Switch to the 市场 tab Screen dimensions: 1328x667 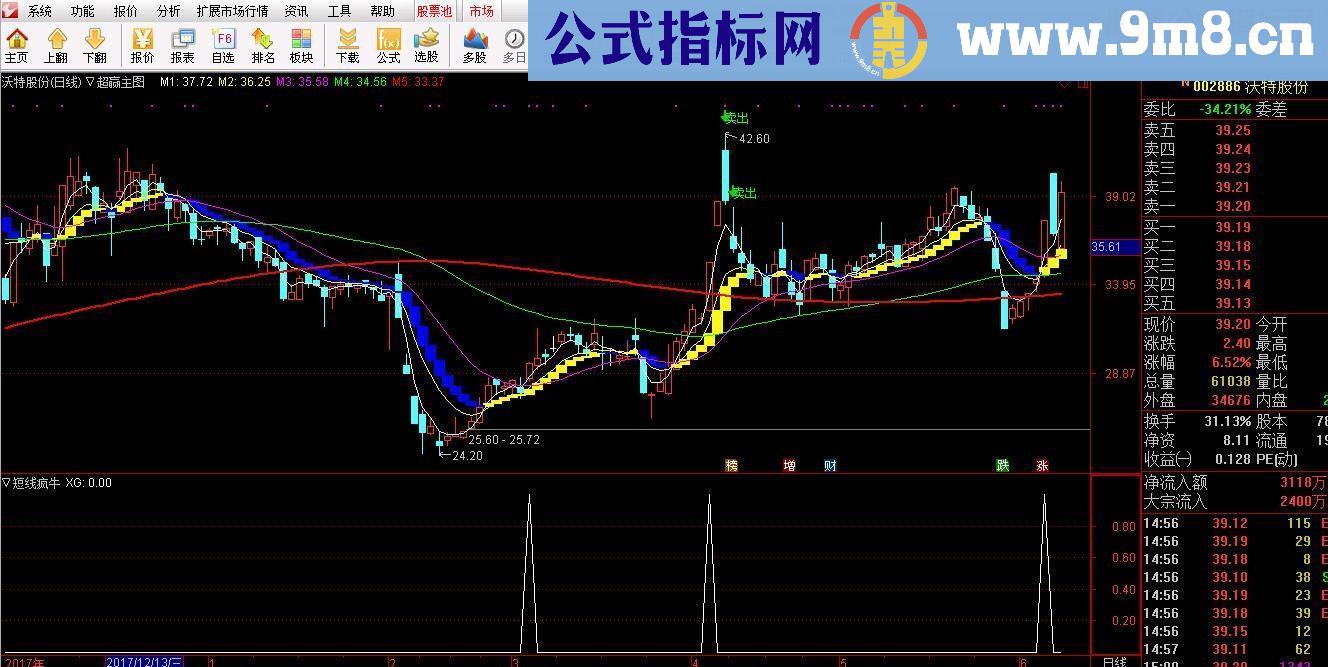(x=481, y=11)
